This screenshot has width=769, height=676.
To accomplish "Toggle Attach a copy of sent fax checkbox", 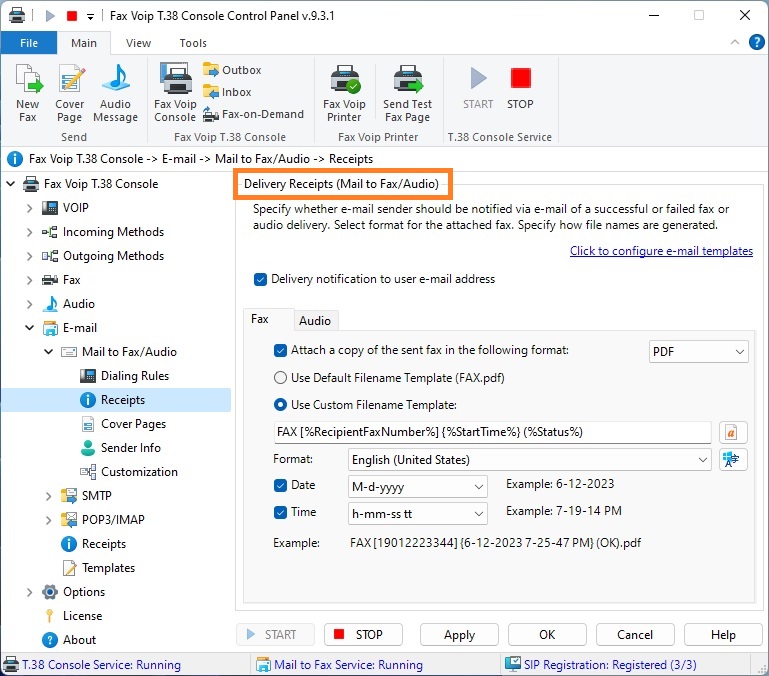I will point(280,351).
